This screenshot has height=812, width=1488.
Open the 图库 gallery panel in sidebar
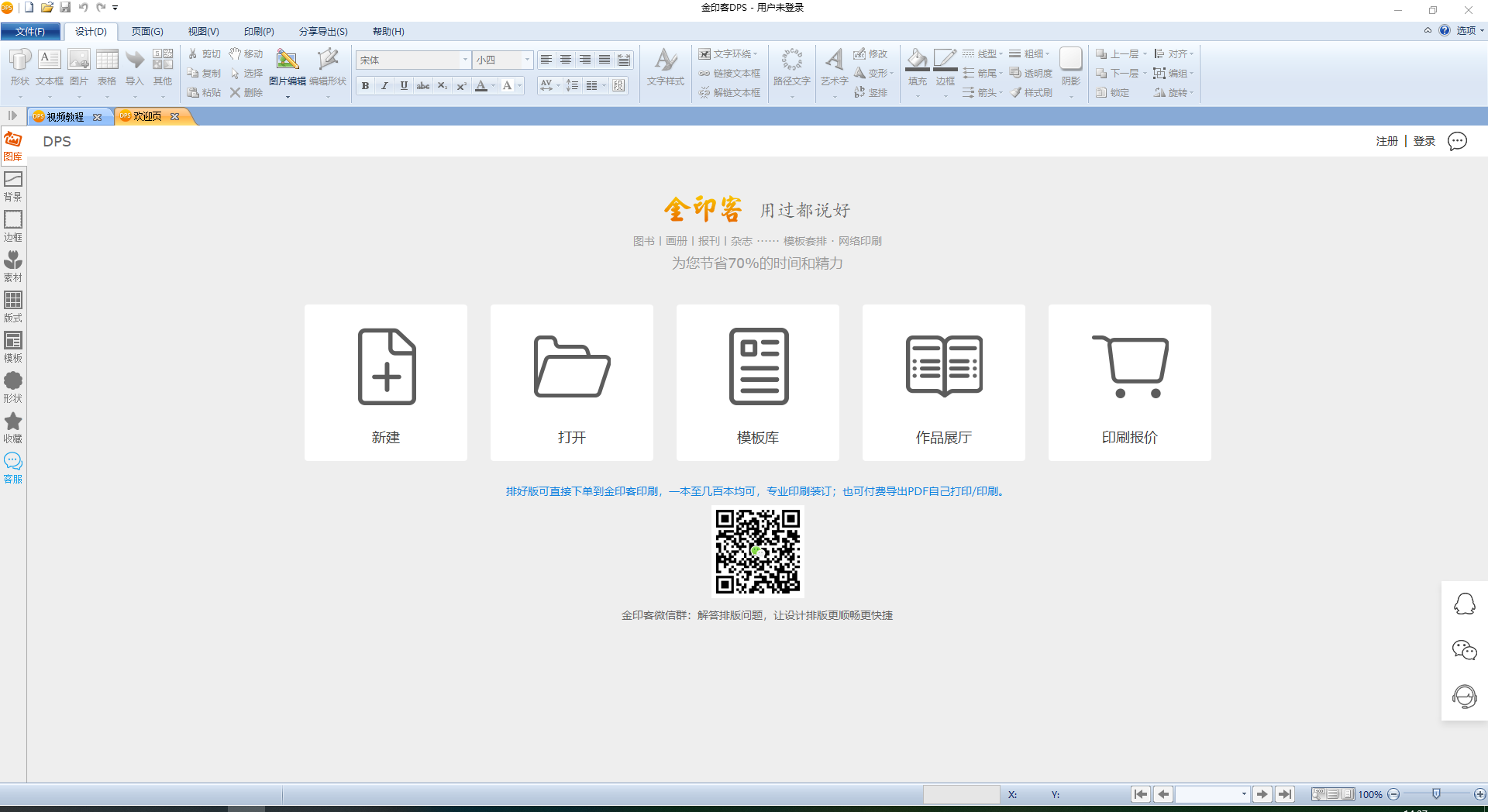tap(13, 146)
